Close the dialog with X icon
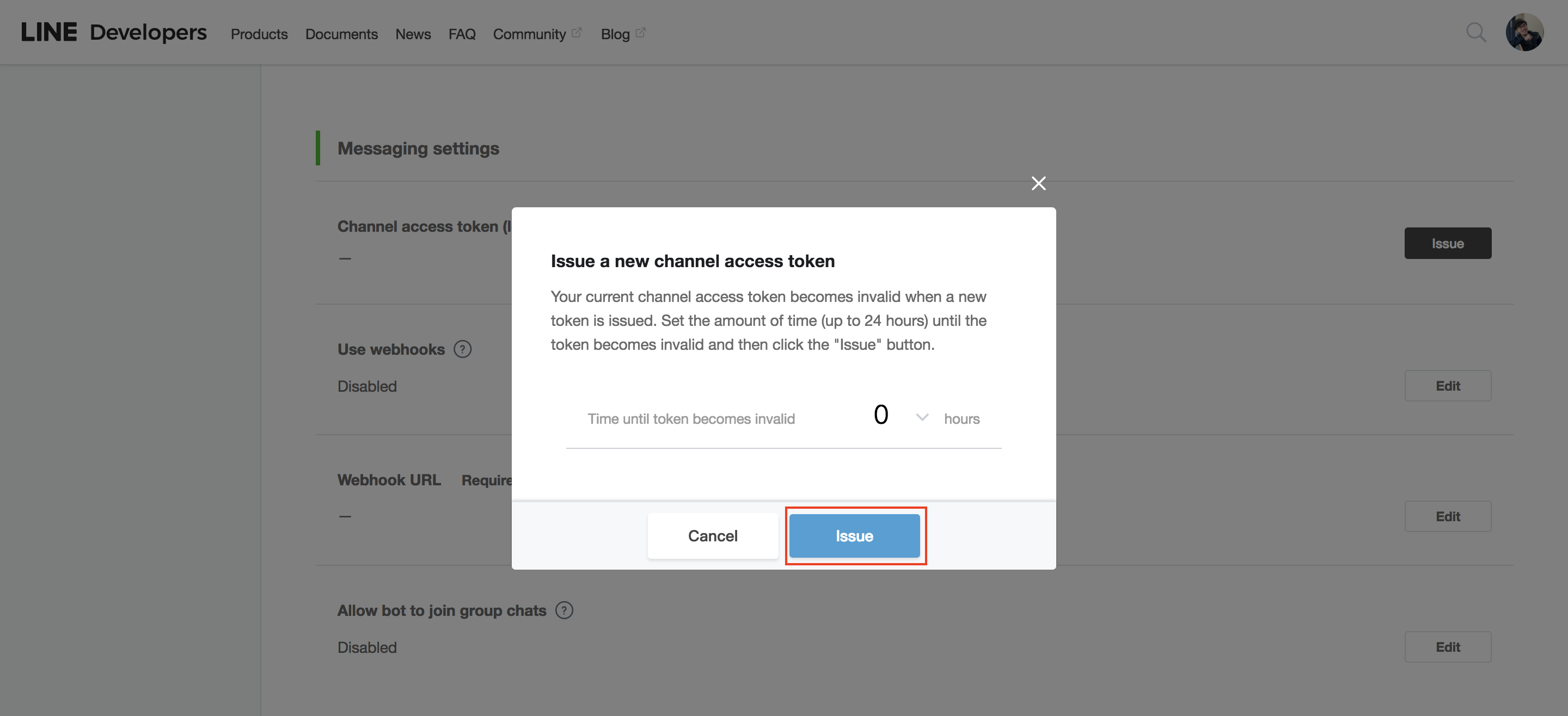This screenshot has width=1568, height=716. (x=1038, y=183)
